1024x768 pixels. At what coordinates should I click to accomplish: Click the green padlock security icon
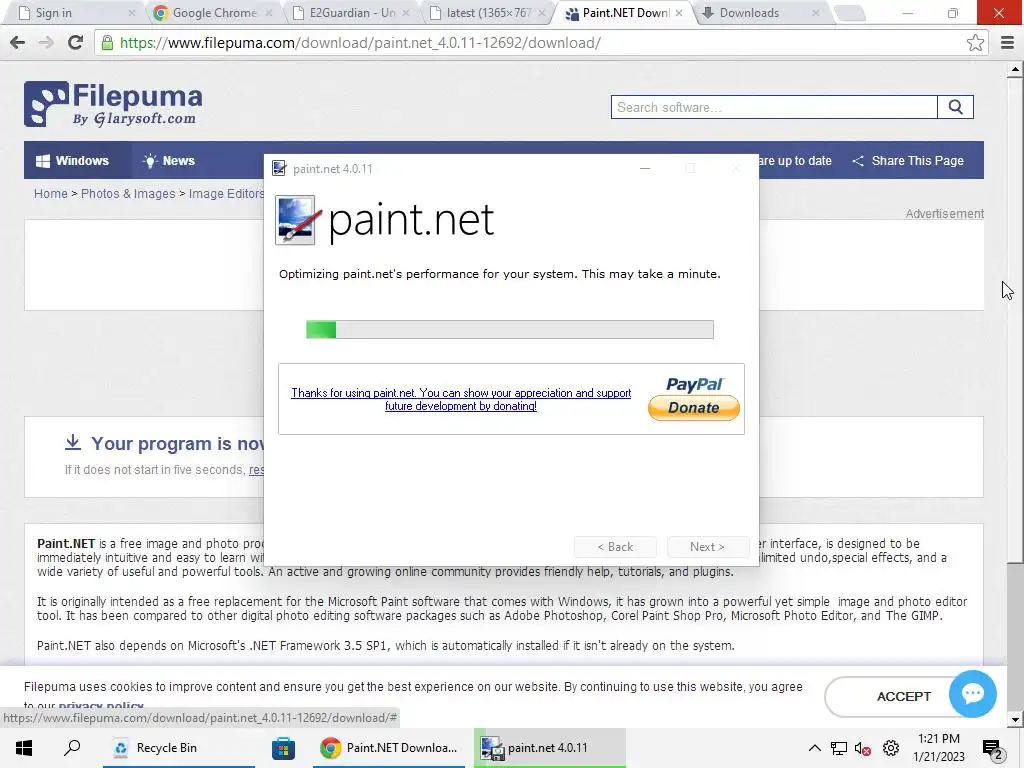pos(107,43)
